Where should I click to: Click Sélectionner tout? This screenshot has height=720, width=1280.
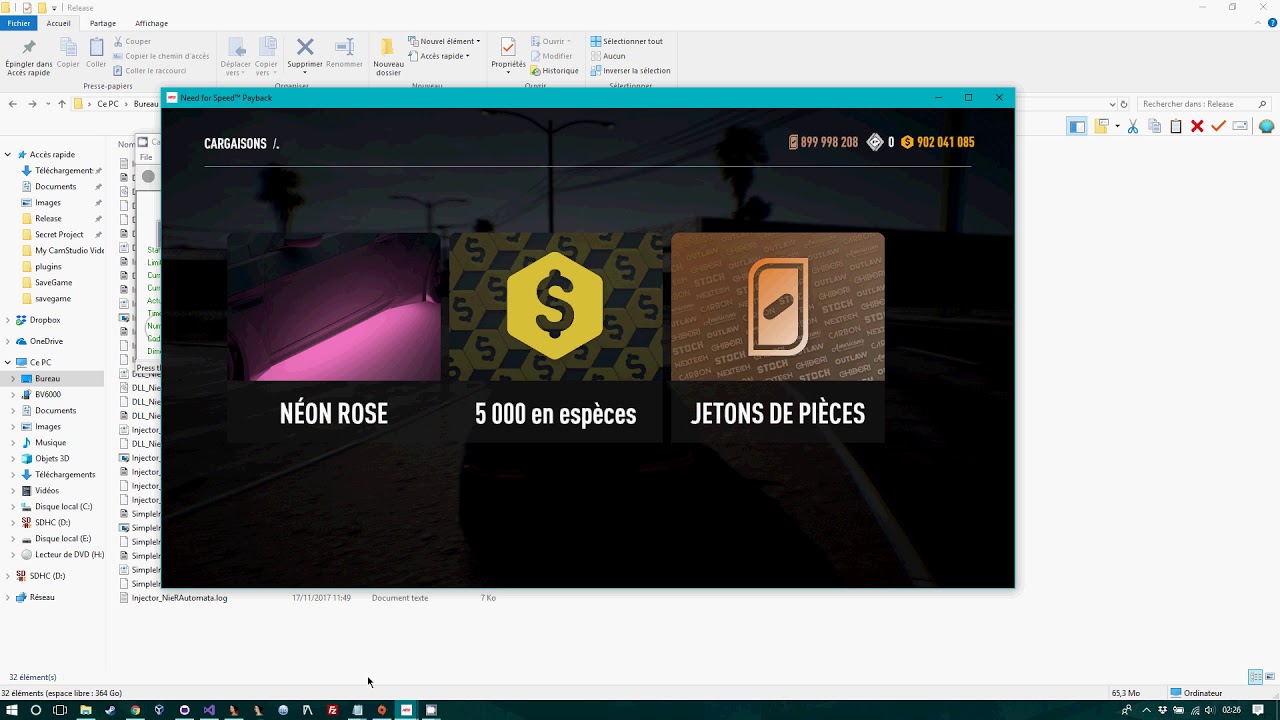point(627,41)
